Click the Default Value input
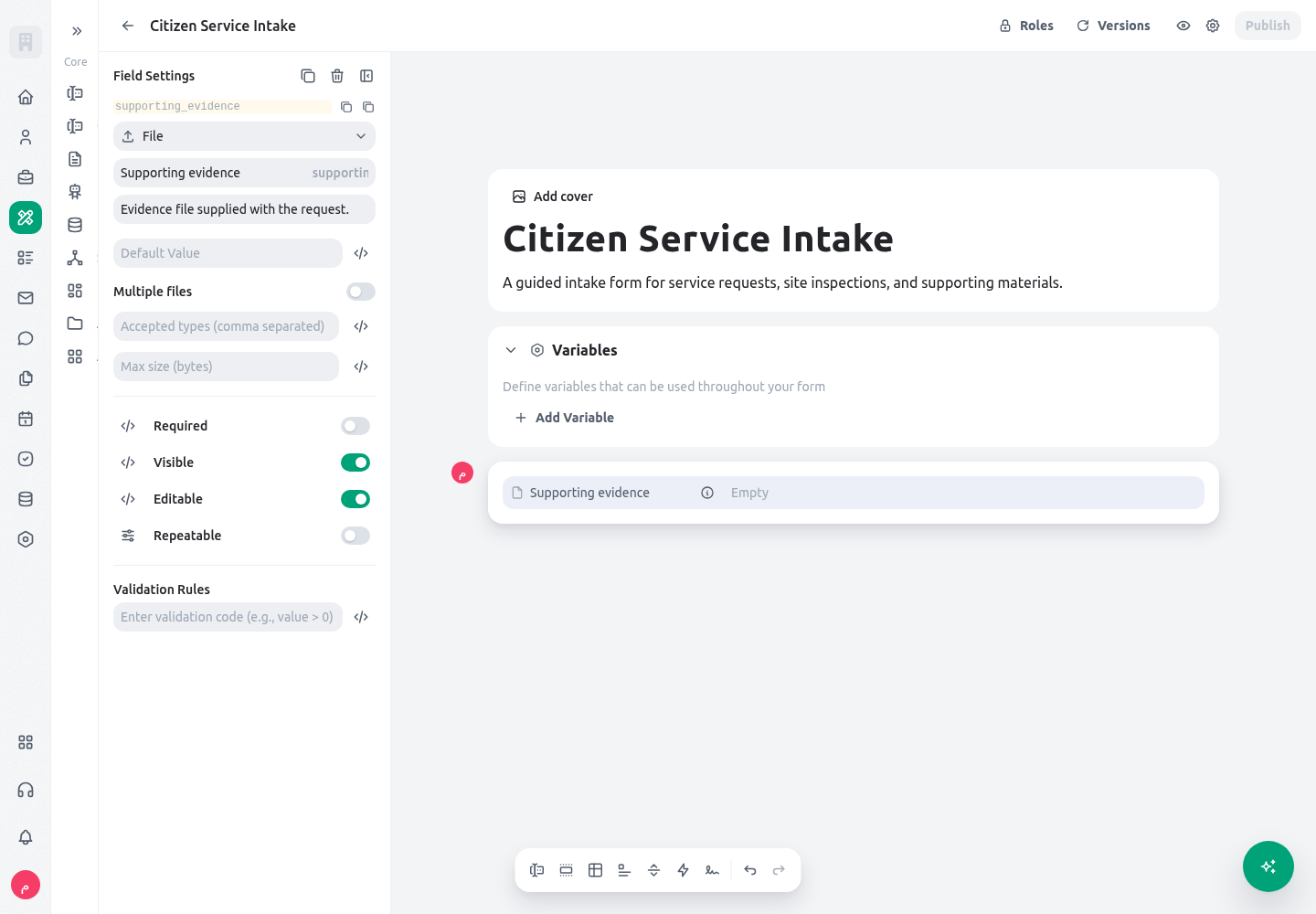 click(228, 253)
